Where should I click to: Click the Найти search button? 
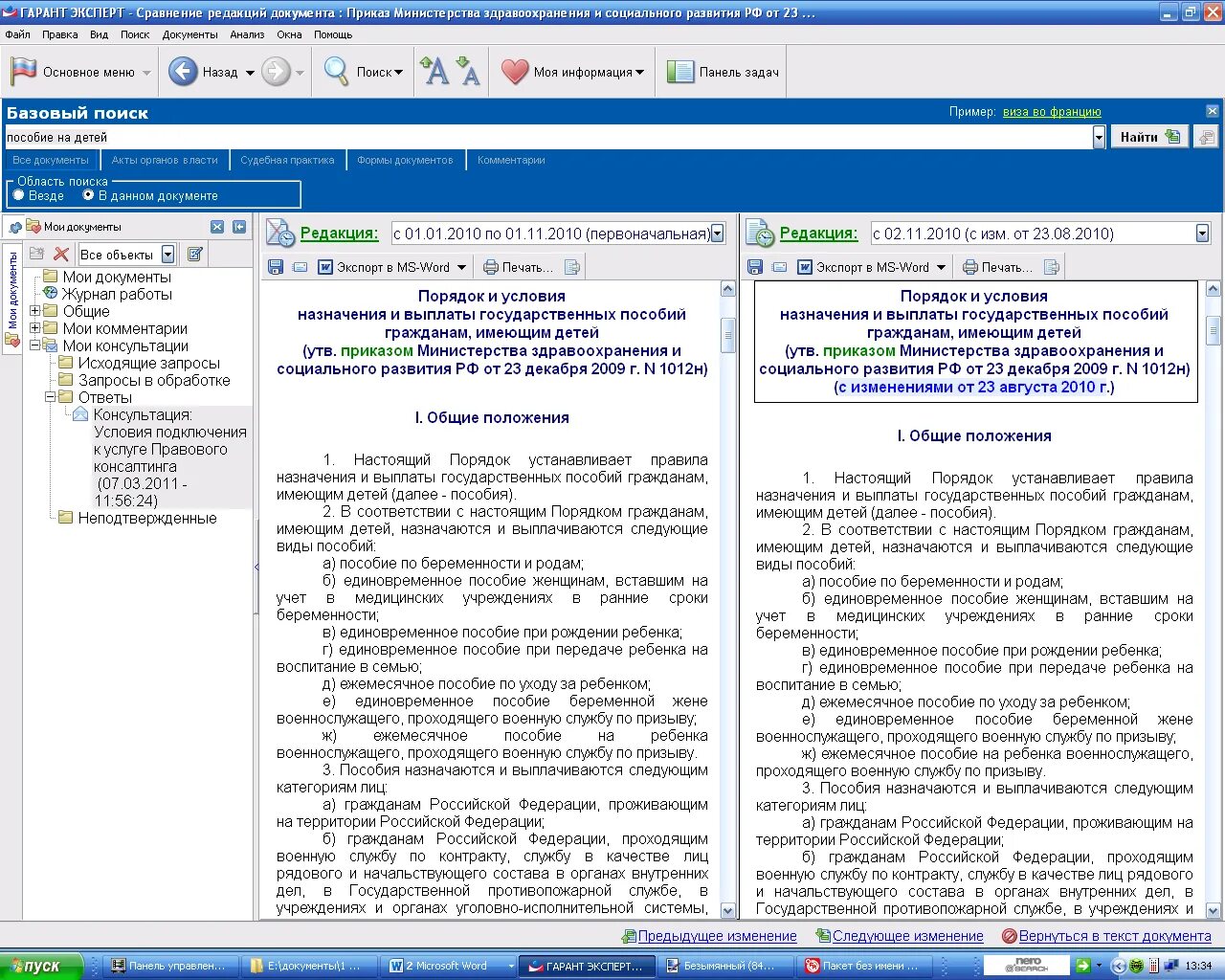tap(1150, 137)
